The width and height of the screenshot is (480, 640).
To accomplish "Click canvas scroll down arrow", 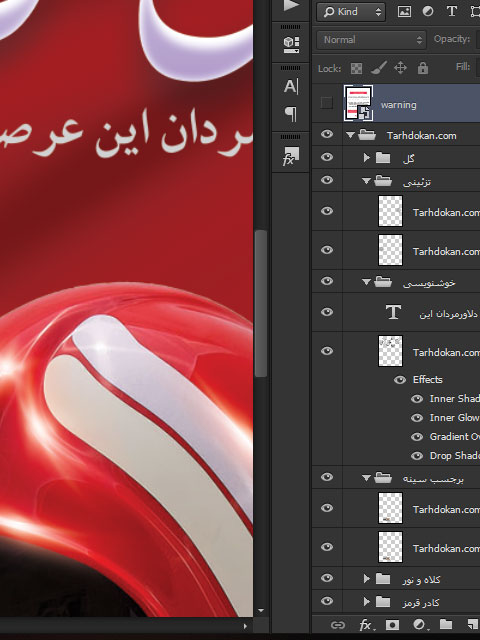I will pos(261,611).
